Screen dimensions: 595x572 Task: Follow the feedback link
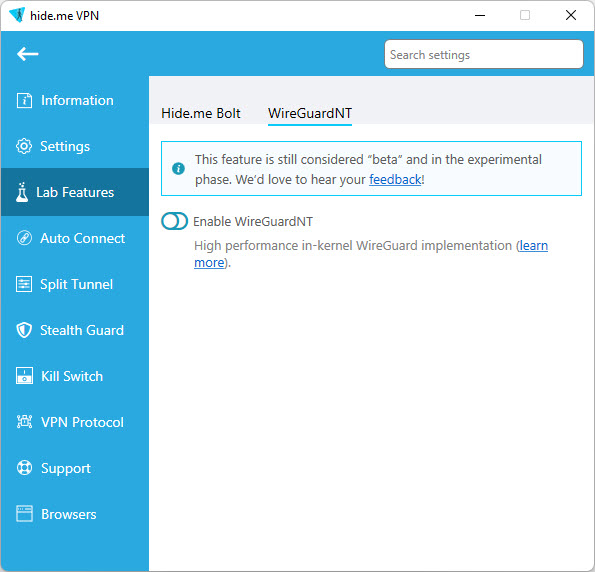[x=395, y=179]
